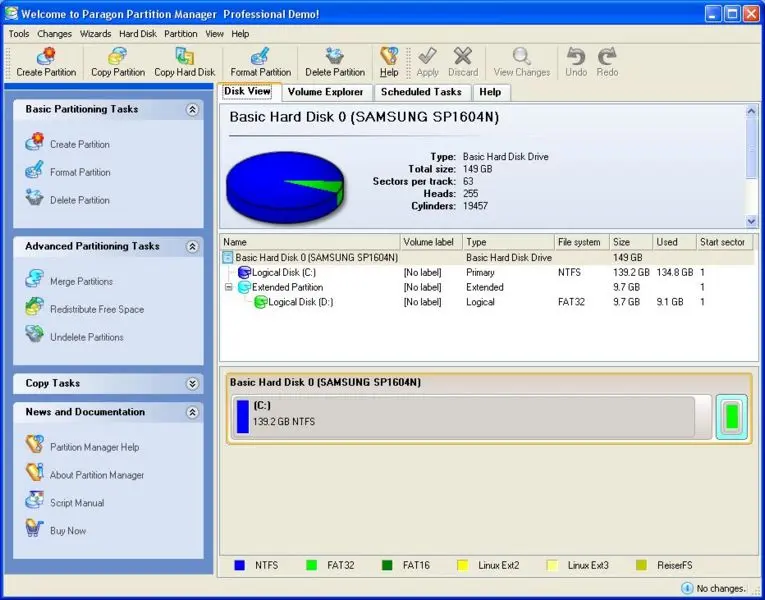765x600 pixels.
Task: Collapse the Extended Partition tree node
Action: click(x=228, y=287)
